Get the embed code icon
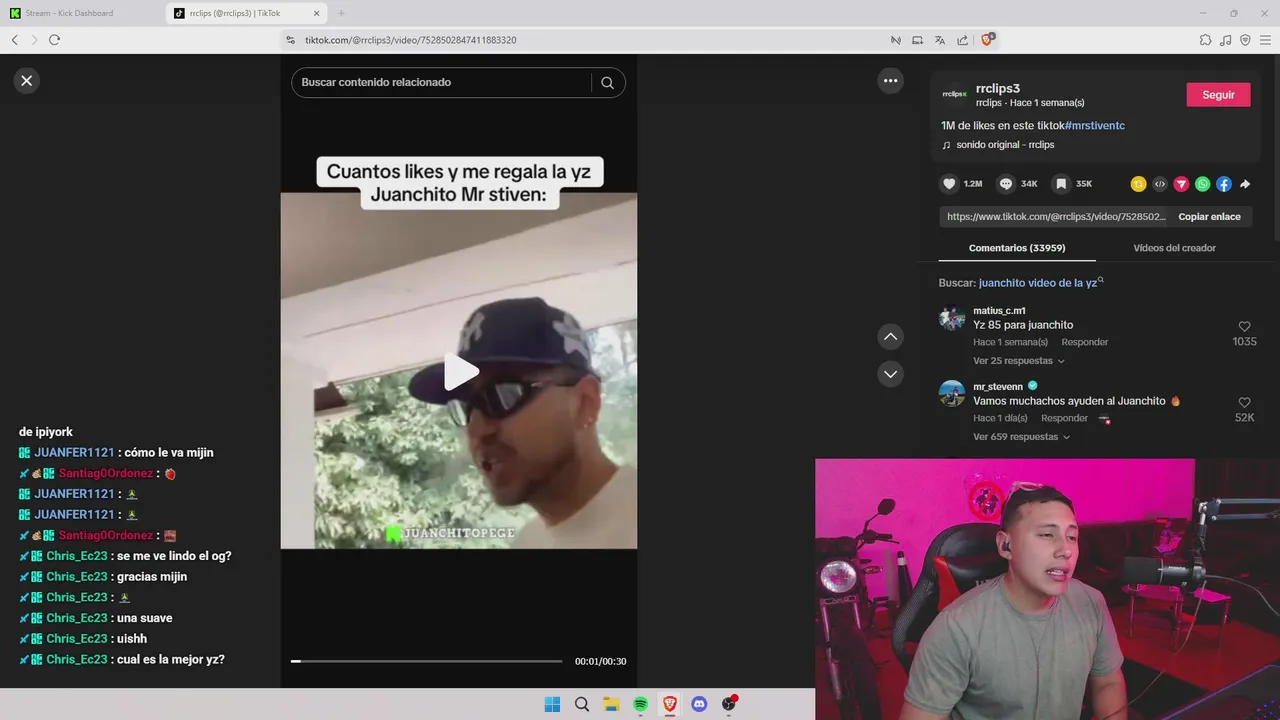 click(x=1160, y=184)
